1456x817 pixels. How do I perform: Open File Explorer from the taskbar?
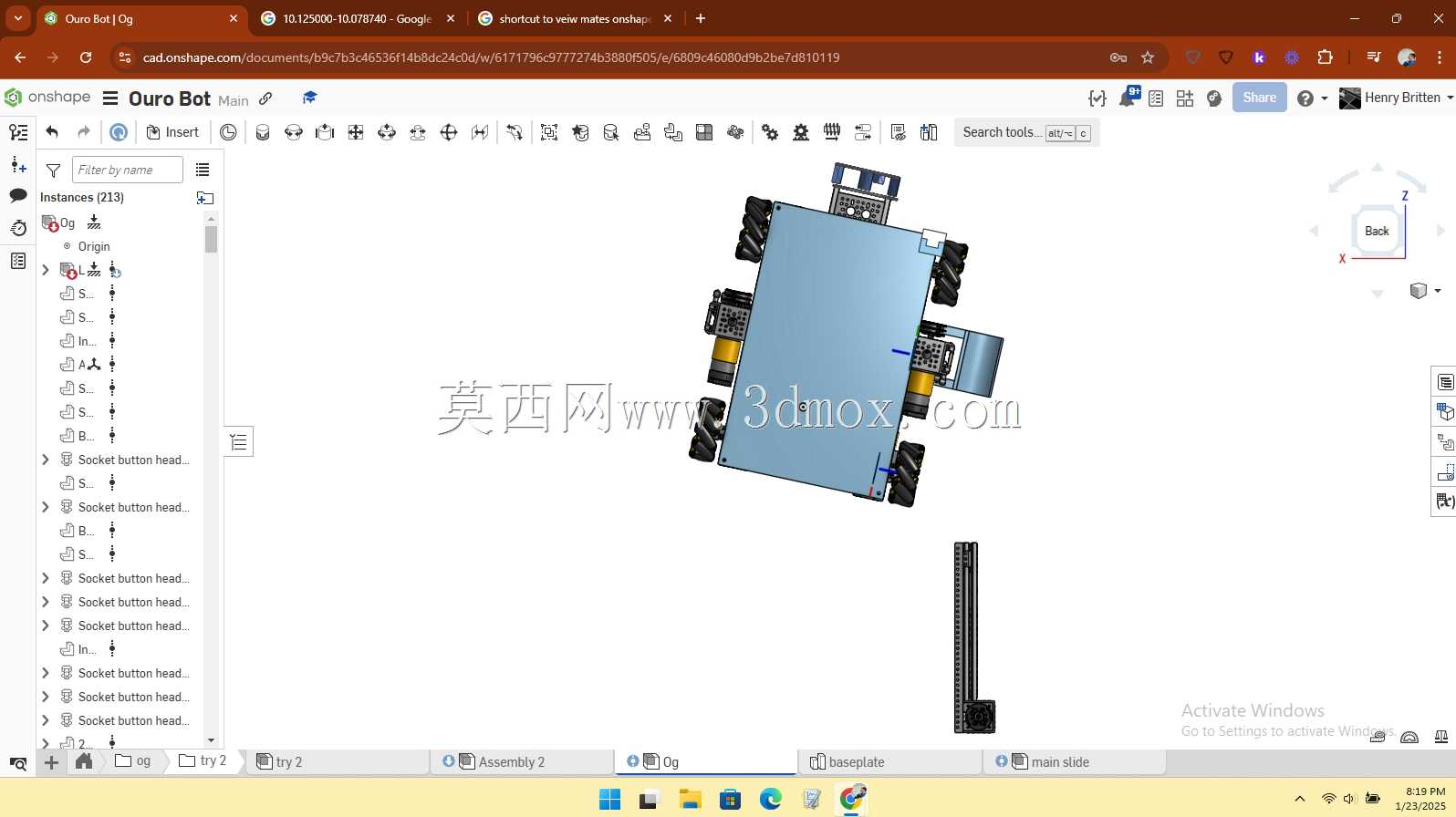pos(690,800)
